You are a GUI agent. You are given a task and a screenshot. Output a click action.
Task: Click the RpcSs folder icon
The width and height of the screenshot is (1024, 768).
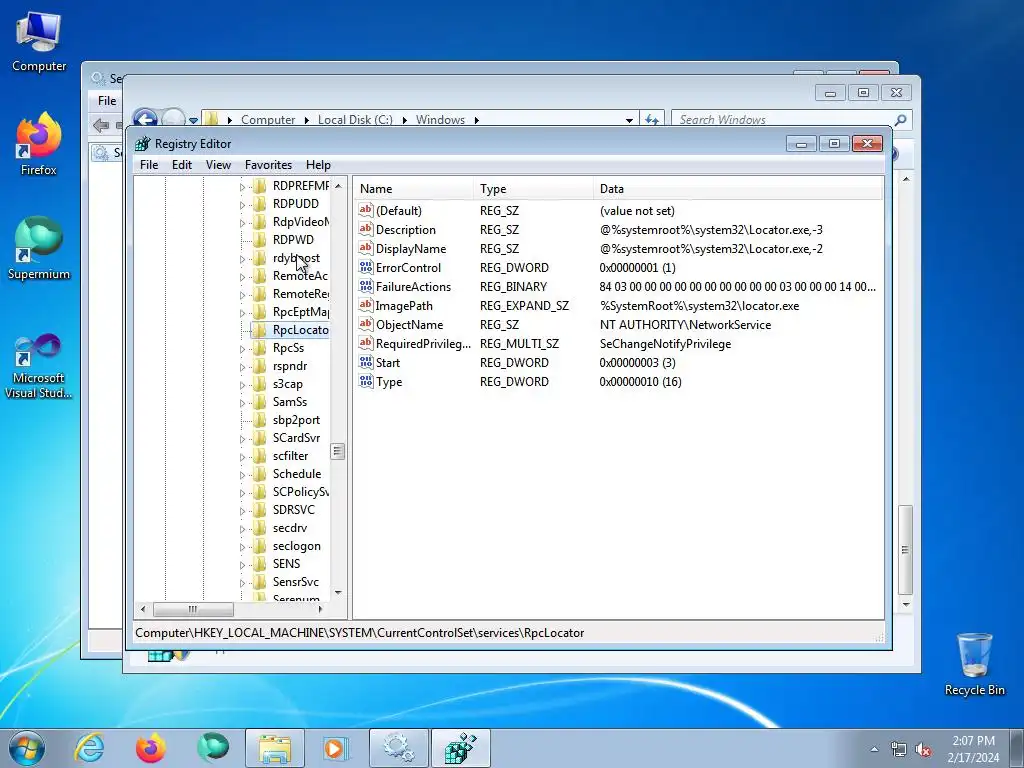coord(260,348)
